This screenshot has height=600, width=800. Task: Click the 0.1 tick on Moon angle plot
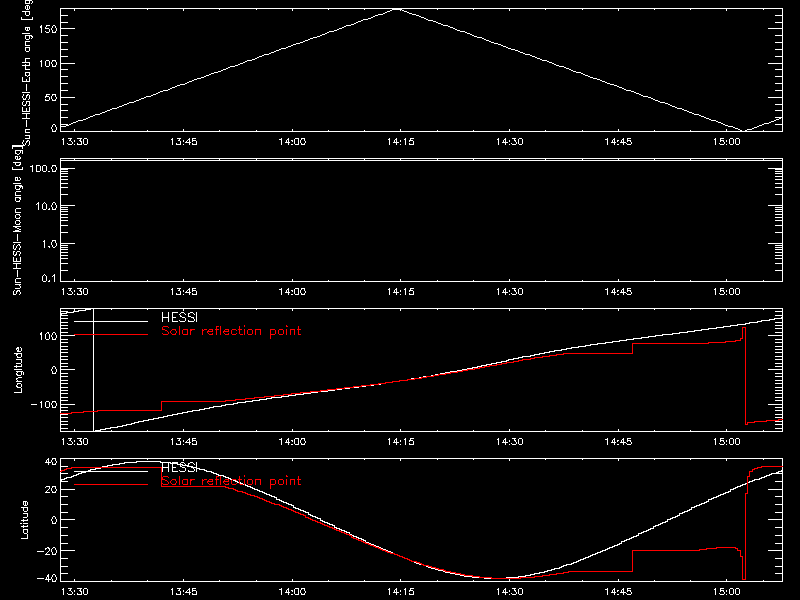[x=49, y=278]
